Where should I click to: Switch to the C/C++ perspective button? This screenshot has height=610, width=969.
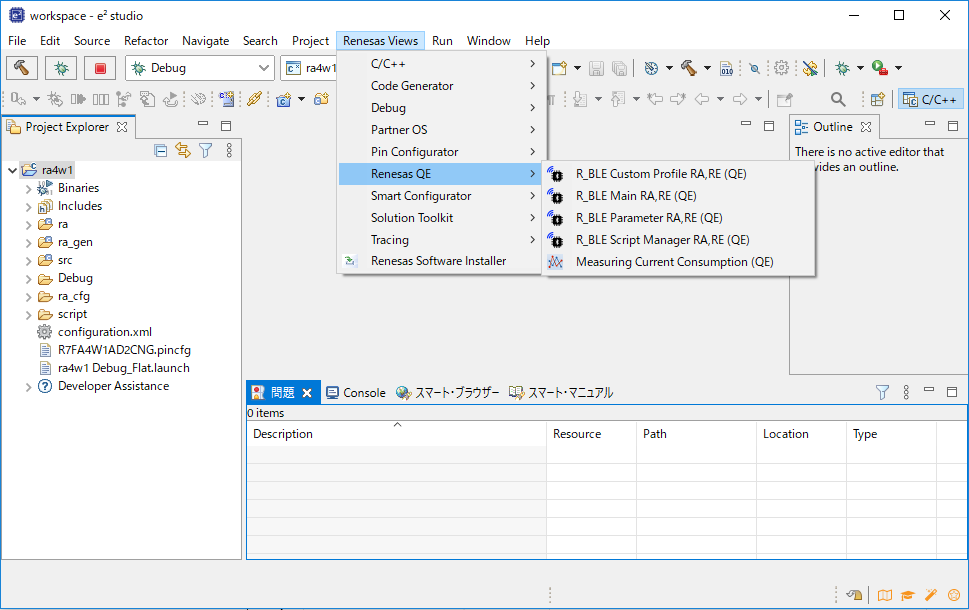(930, 99)
